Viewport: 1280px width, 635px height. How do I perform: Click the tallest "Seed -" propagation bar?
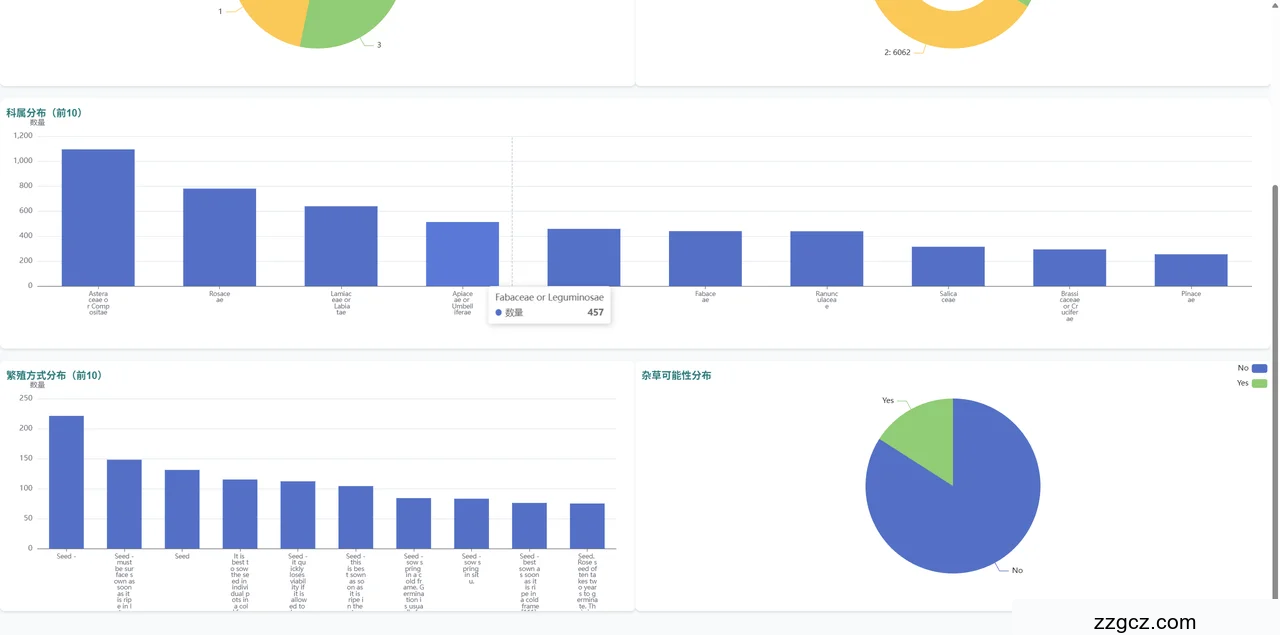(66, 482)
